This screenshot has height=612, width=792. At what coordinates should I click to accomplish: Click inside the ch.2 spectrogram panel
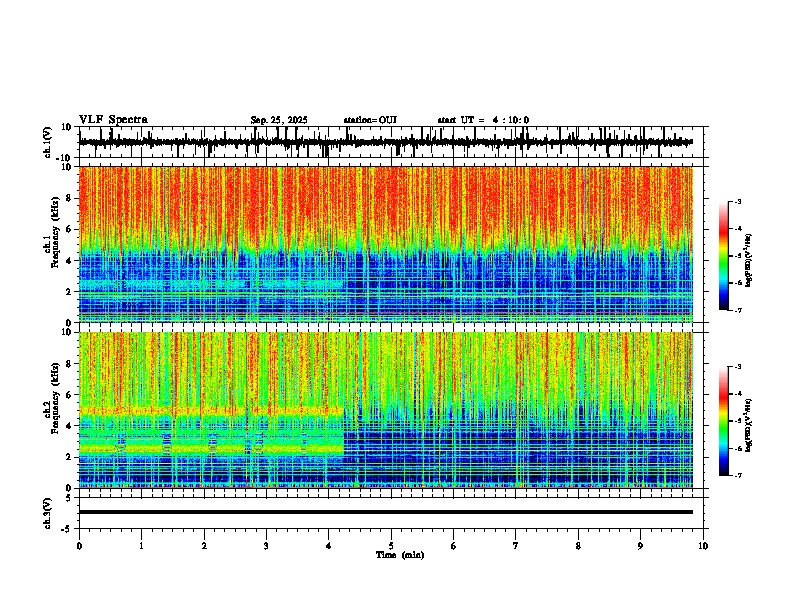click(x=386, y=410)
